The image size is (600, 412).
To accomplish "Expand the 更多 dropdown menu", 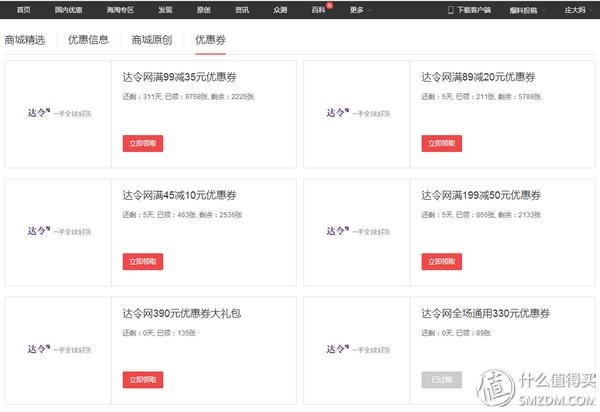I will [x=360, y=10].
